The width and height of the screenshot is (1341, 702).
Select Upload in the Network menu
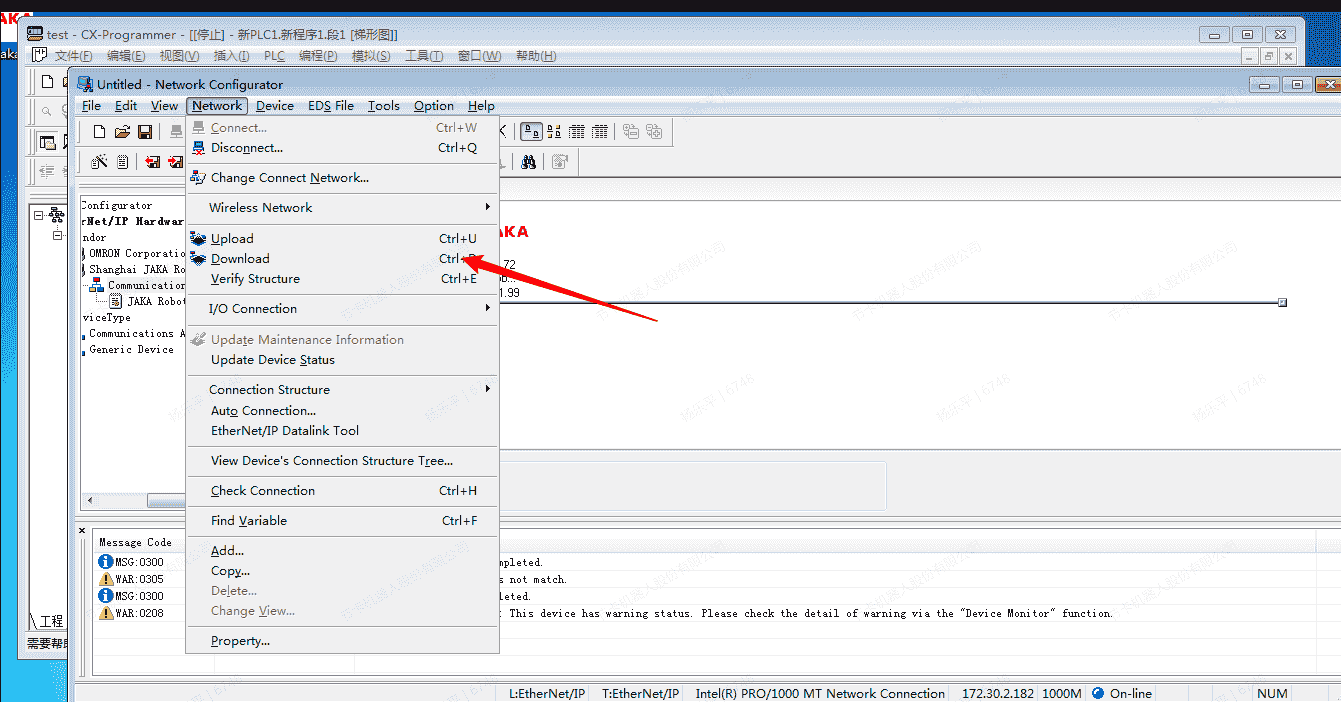[232, 239]
